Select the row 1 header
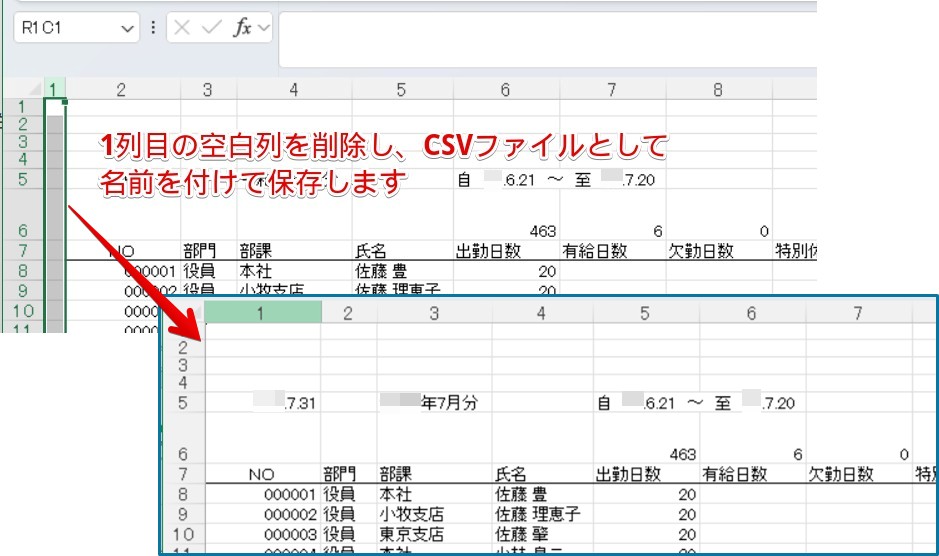 pyautogui.click(x=22, y=106)
